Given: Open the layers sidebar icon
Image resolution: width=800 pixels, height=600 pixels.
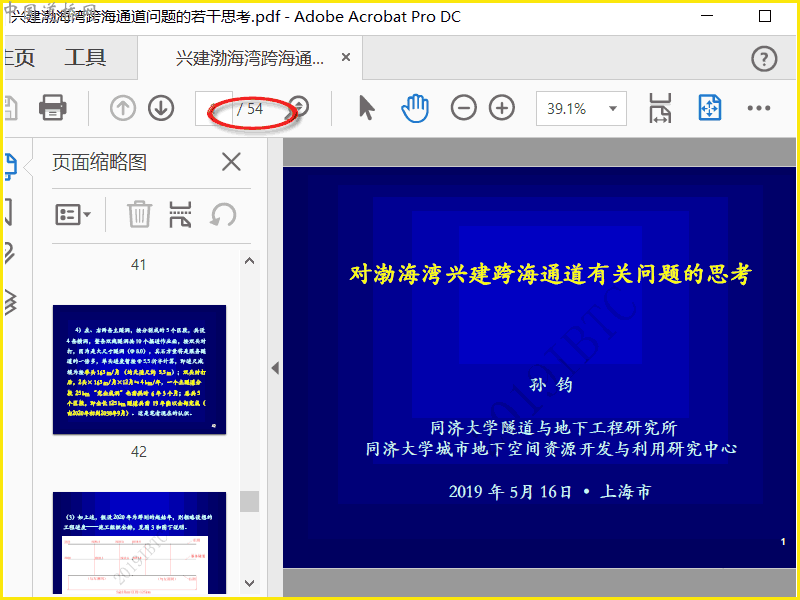Looking at the screenshot, I should [10, 302].
